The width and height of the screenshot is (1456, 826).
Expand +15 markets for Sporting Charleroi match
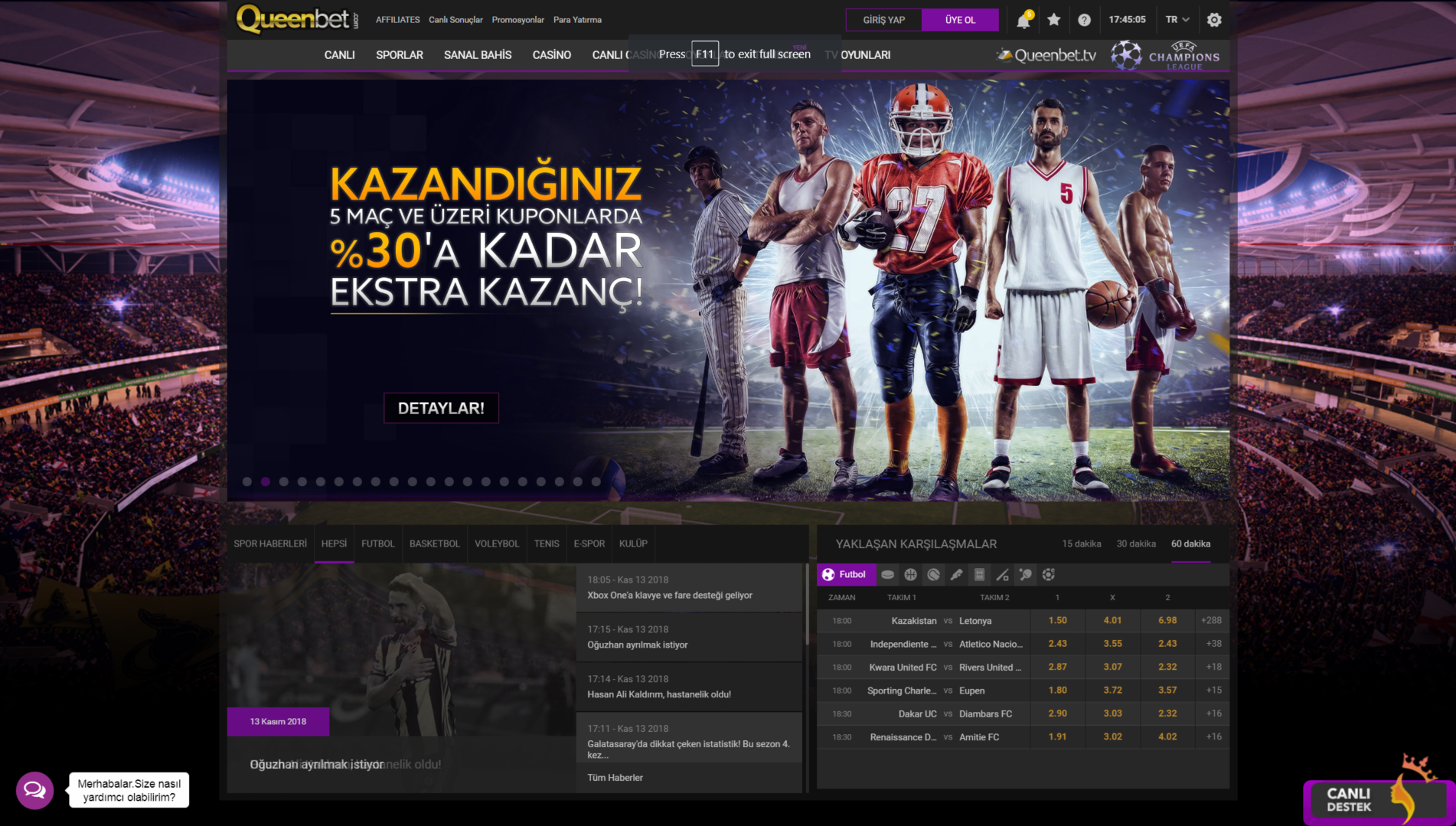coord(1213,690)
